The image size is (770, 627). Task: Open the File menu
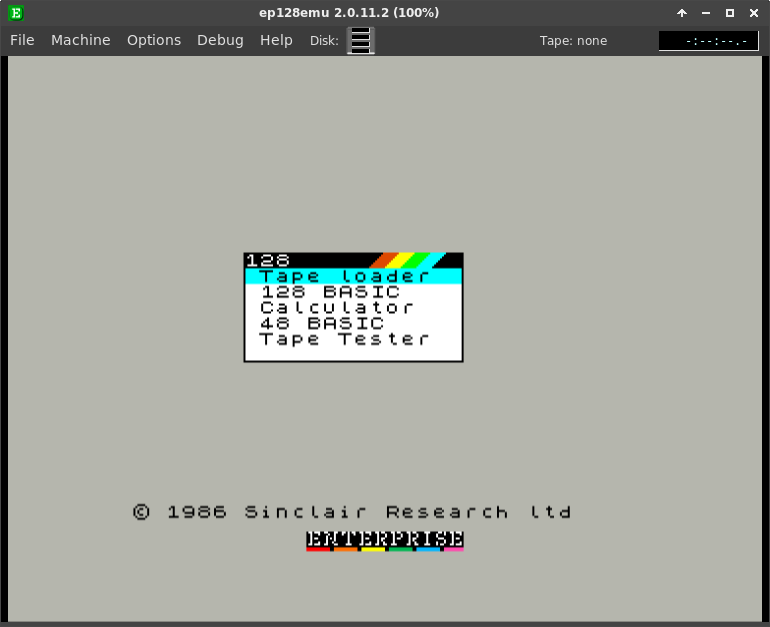pyautogui.click(x=22, y=40)
